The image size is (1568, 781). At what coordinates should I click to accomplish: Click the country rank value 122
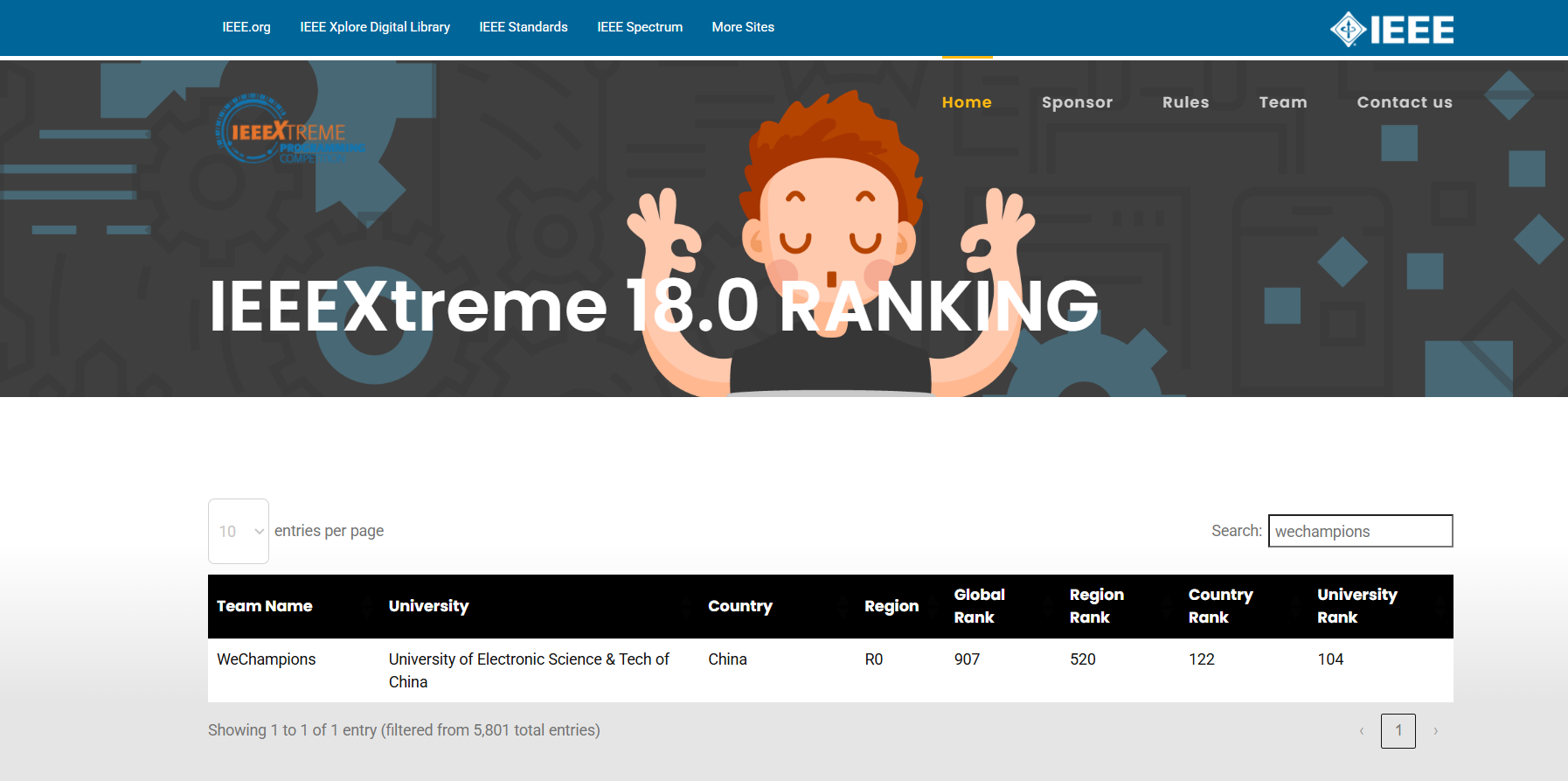tap(1202, 659)
